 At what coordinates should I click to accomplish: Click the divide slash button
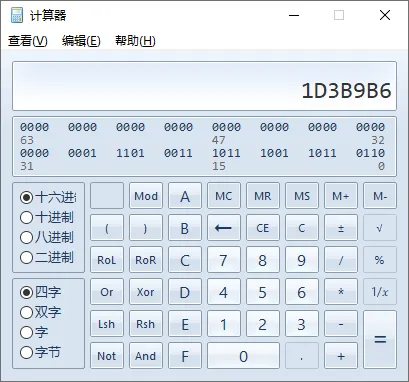pyautogui.click(x=341, y=260)
